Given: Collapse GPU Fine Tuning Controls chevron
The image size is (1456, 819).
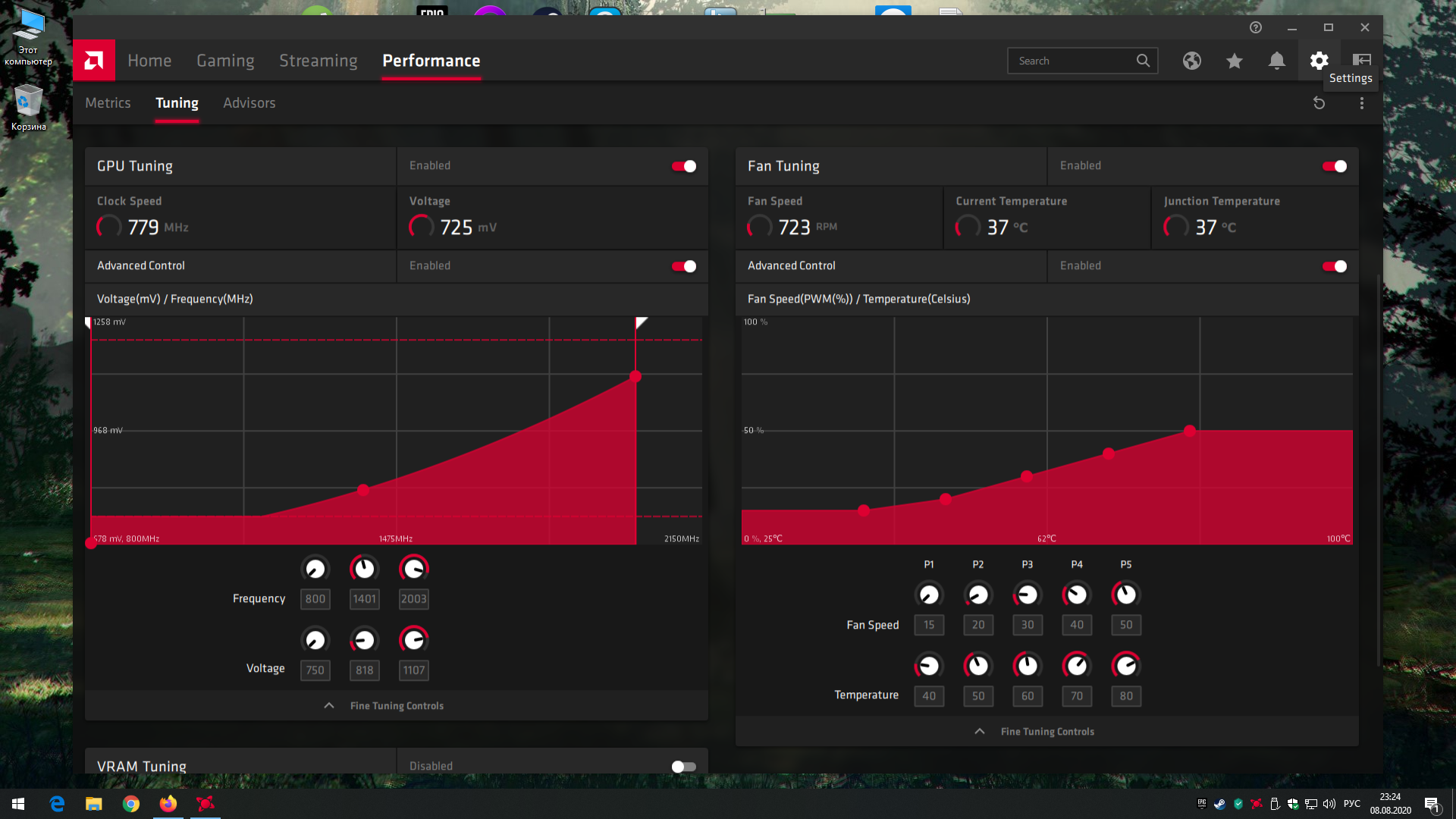Looking at the screenshot, I should tap(329, 705).
